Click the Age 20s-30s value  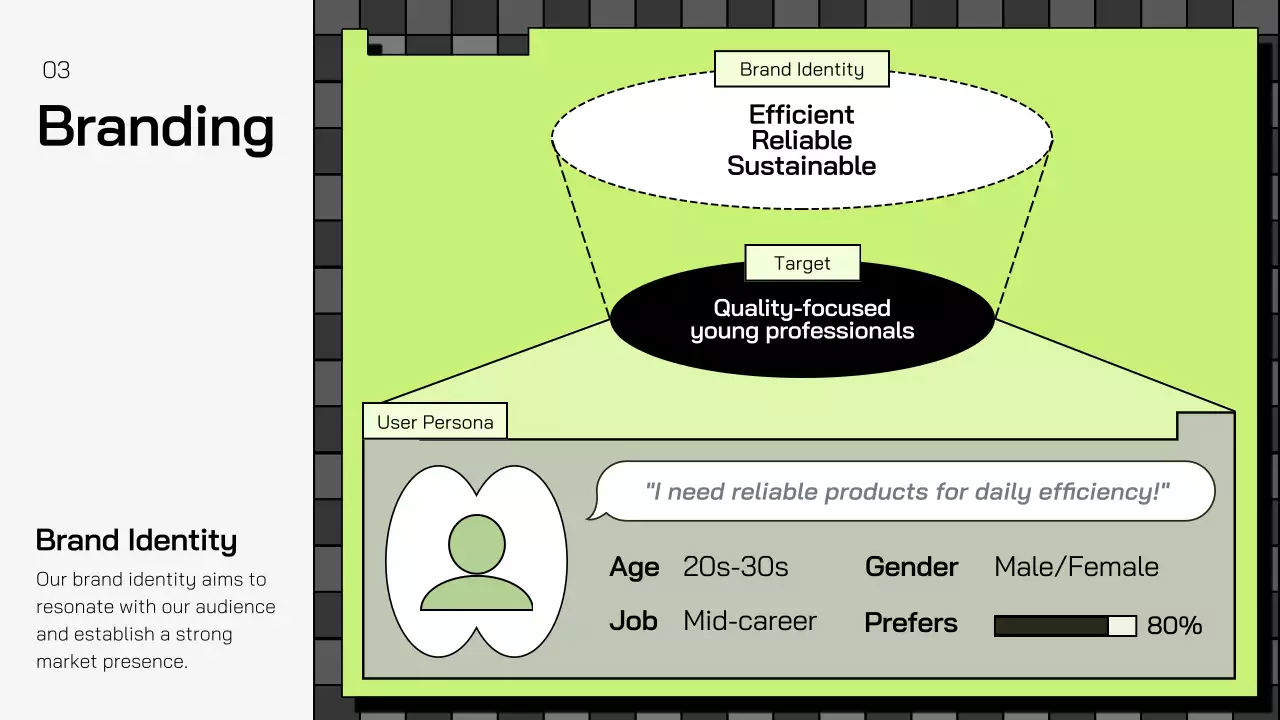[x=735, y=567]
